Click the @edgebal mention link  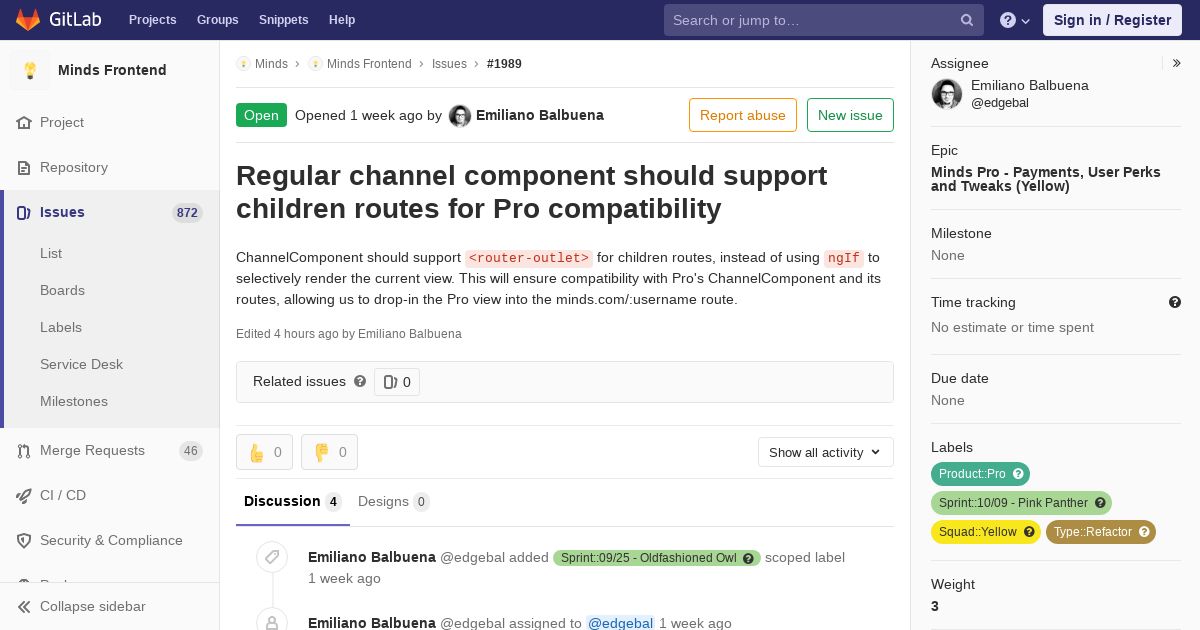[x=620, y=623]
